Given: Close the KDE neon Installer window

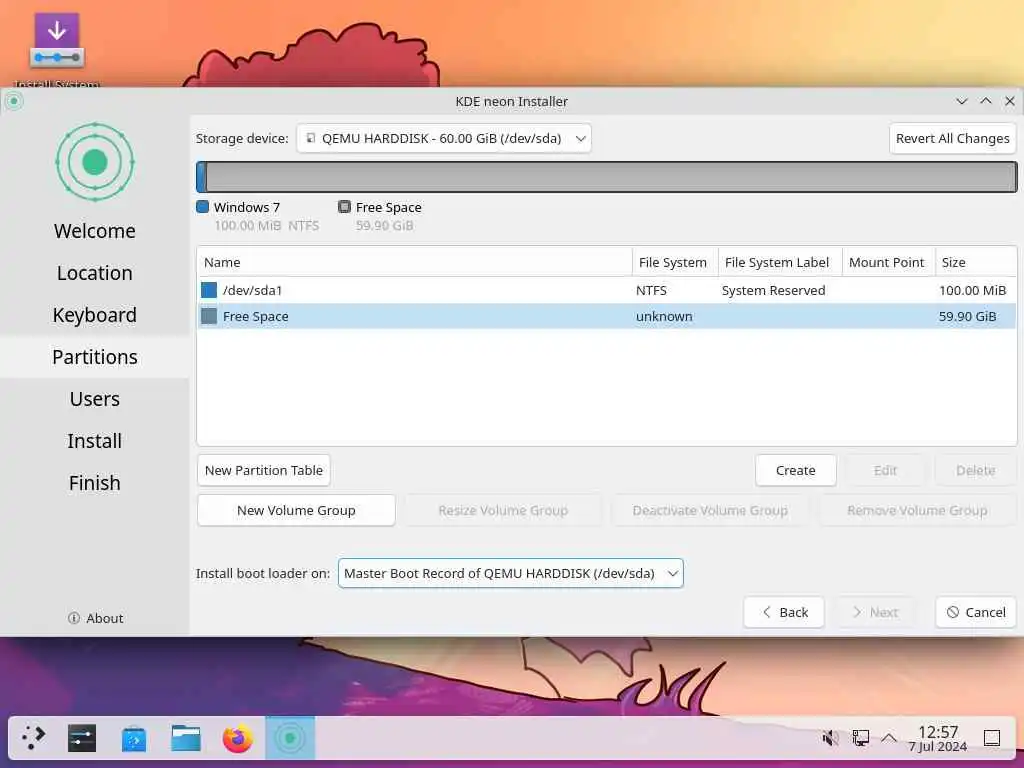Looking at the screenshot, I should [1010, 101].
